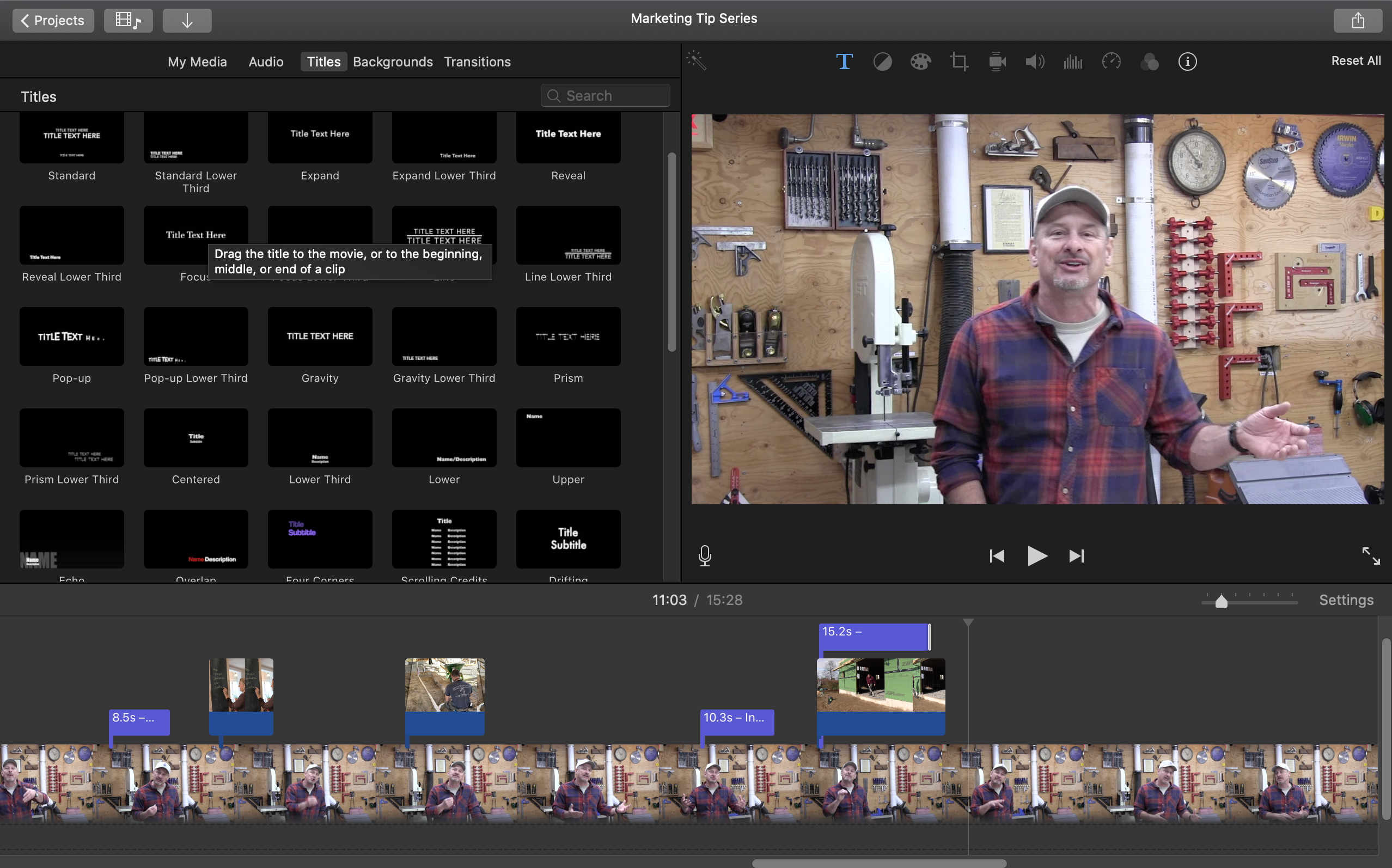Open Noise Reduction and Equalizer icon

coord(1073,62)
